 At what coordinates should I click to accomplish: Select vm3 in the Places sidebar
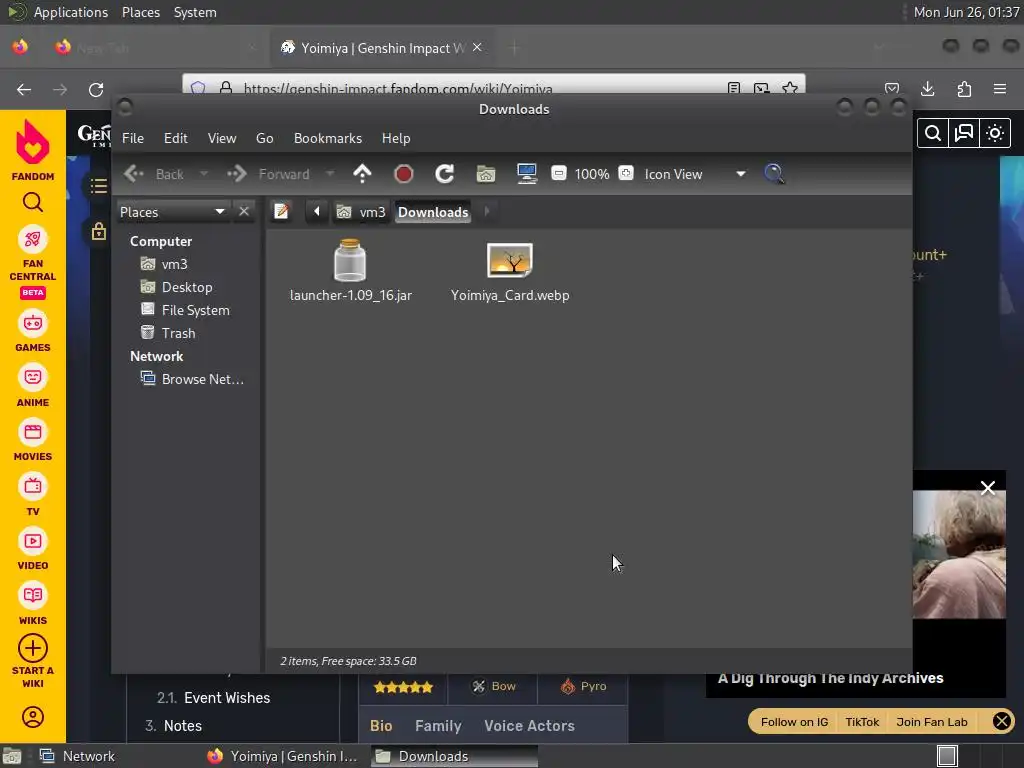(x=164, y=264)
